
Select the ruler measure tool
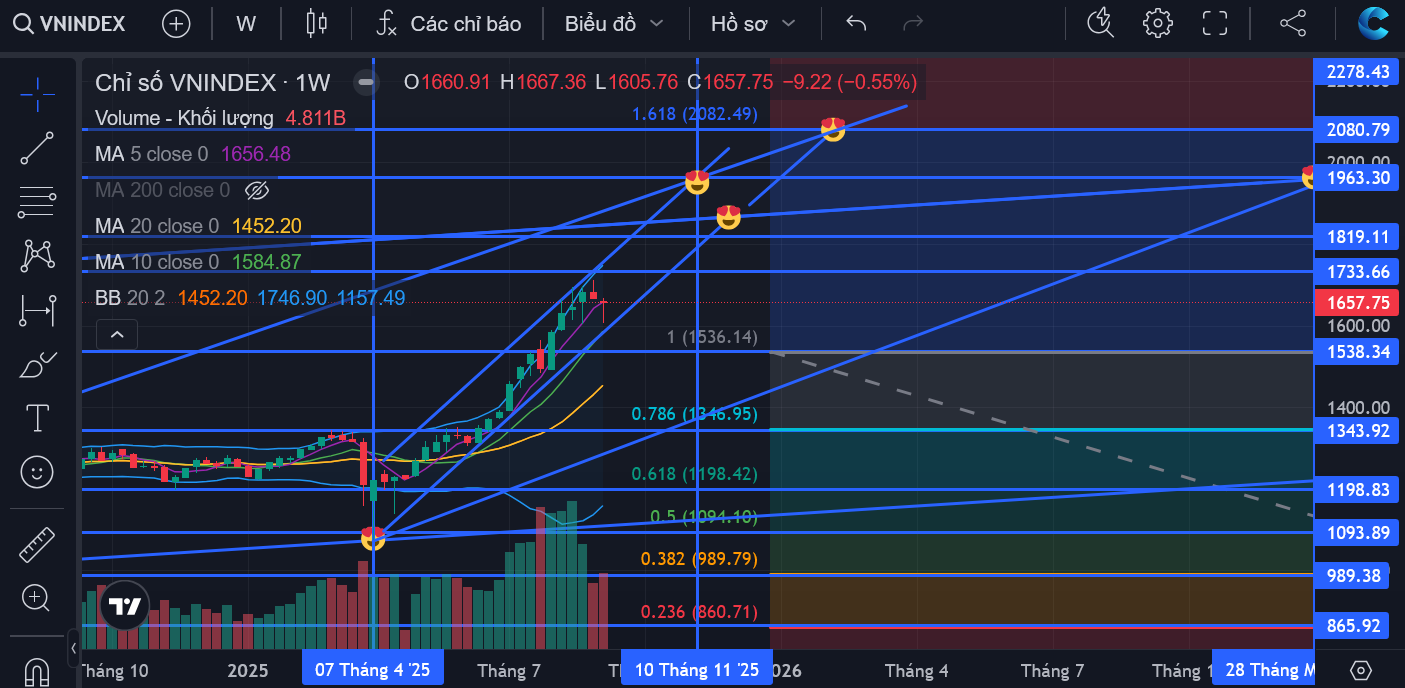[x=37, y=545]
